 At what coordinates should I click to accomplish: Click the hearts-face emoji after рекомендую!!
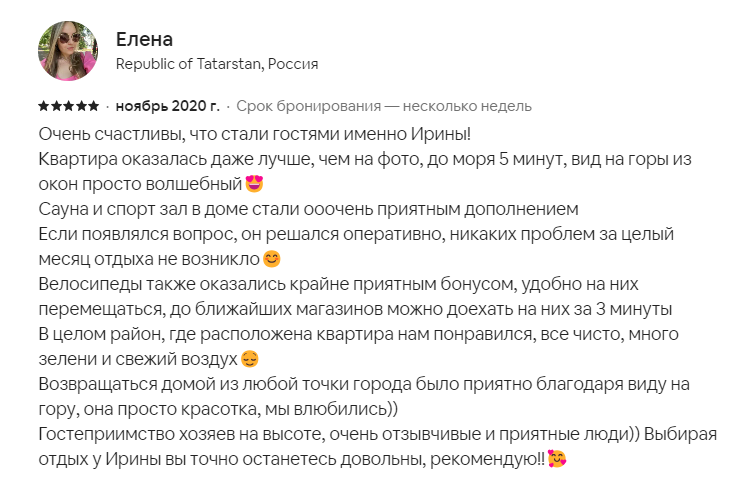pos(557,459)
